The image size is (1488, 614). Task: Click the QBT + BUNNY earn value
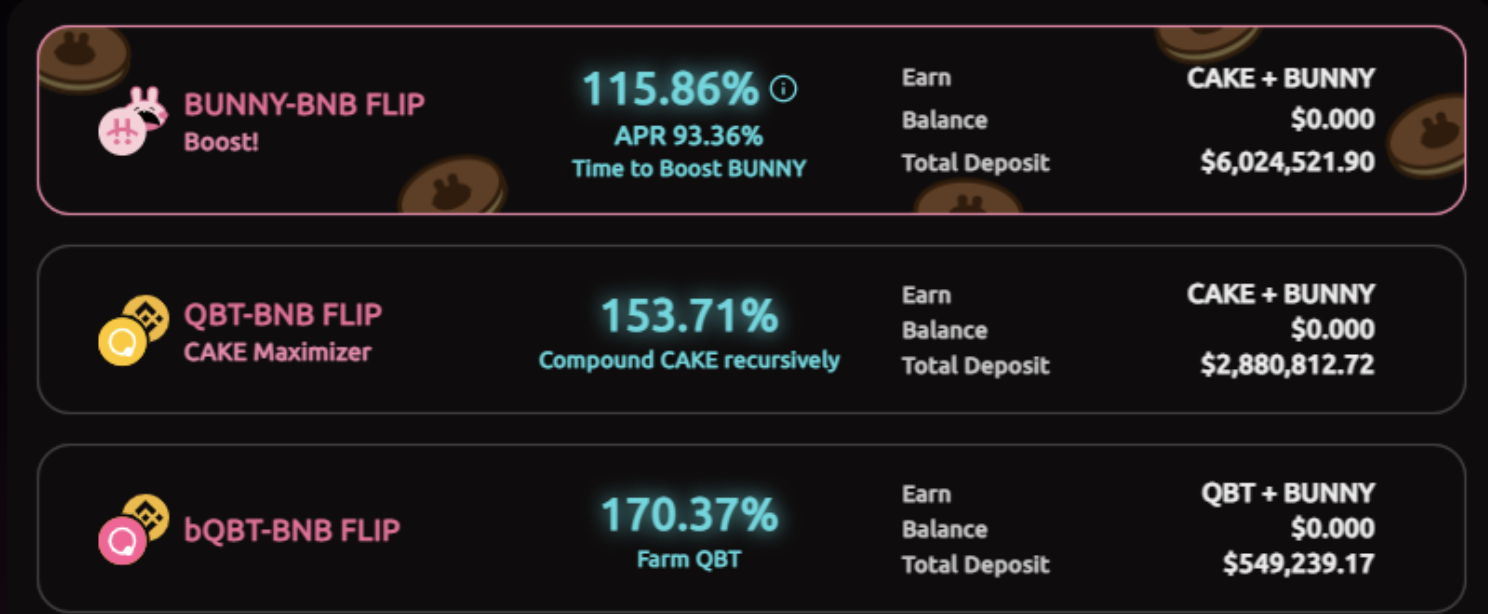1287,493
